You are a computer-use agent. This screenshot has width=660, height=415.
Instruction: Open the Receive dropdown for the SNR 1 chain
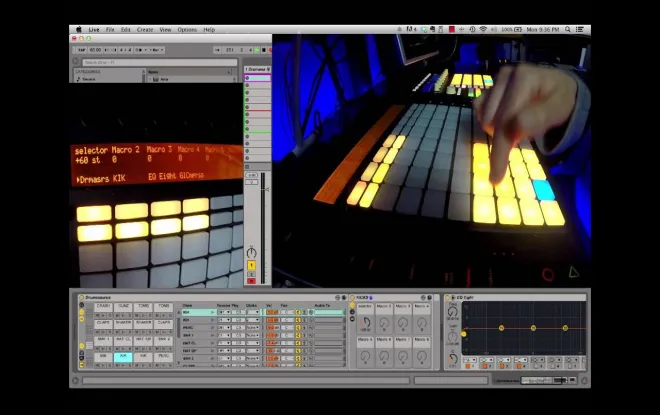(x=224, y=335)
